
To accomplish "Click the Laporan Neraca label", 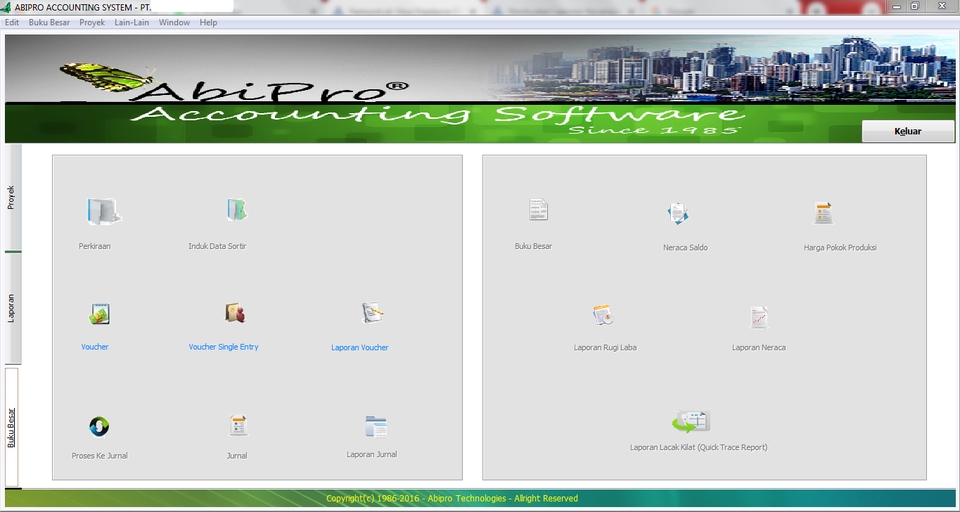I will point(759,347).
